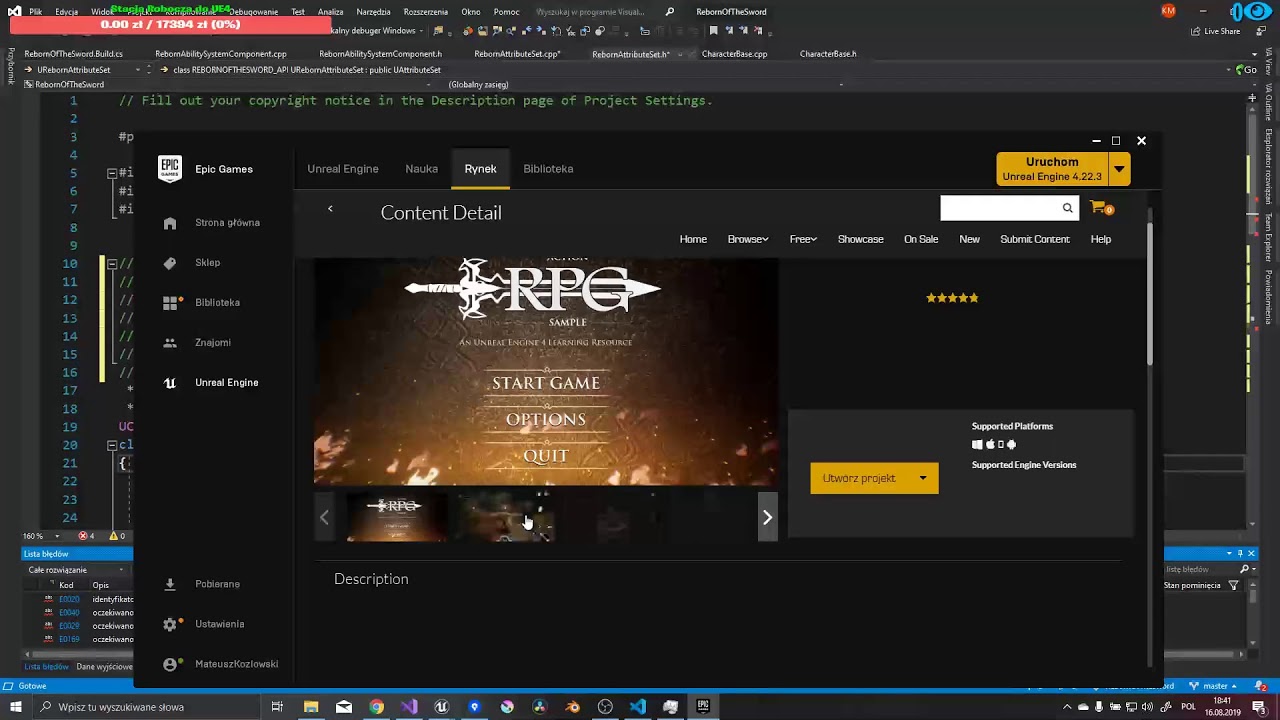Open the marketplace shopping cart
Screen dimensions: 1280x720
[1100, 208]
